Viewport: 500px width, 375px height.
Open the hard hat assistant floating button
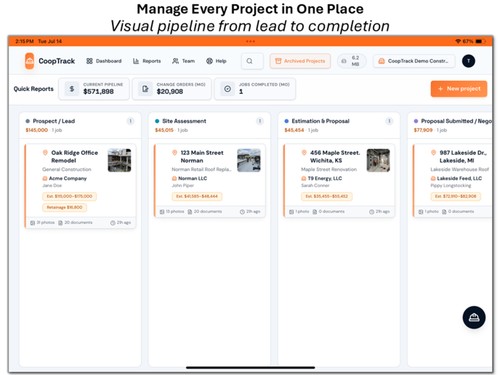coord(474,317)
